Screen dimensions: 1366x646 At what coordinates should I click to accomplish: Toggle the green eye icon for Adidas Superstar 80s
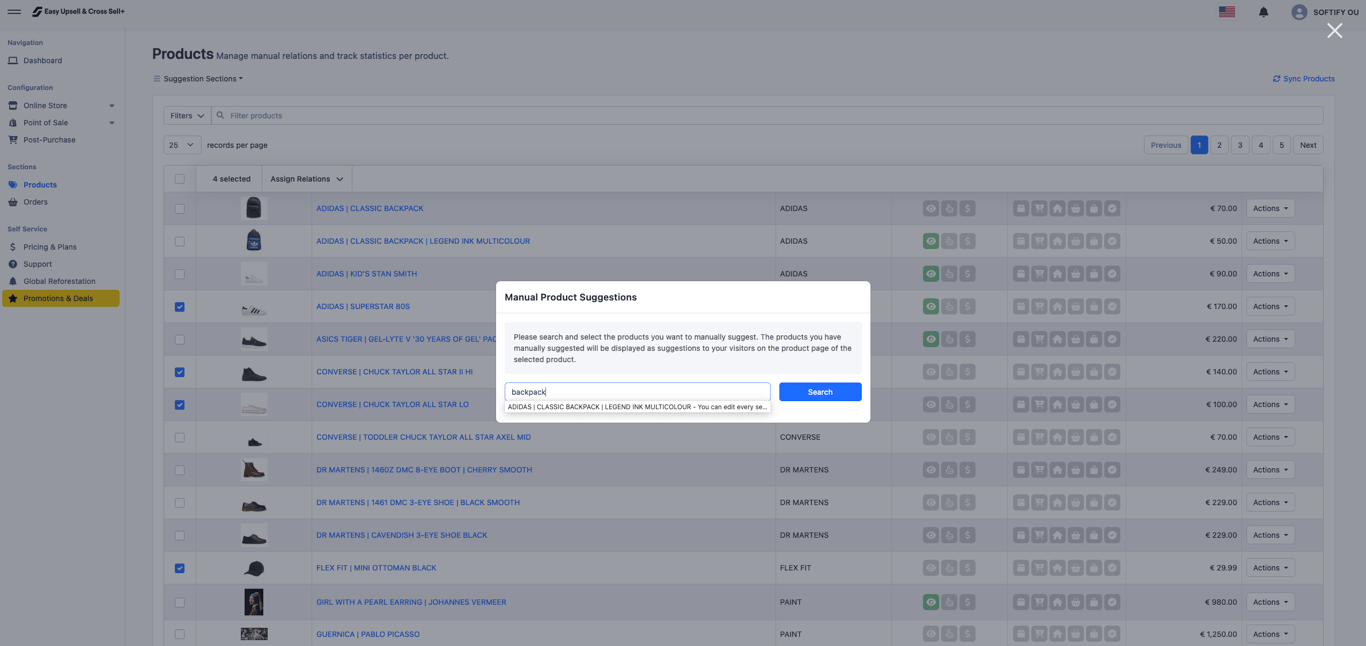[931, 307]
